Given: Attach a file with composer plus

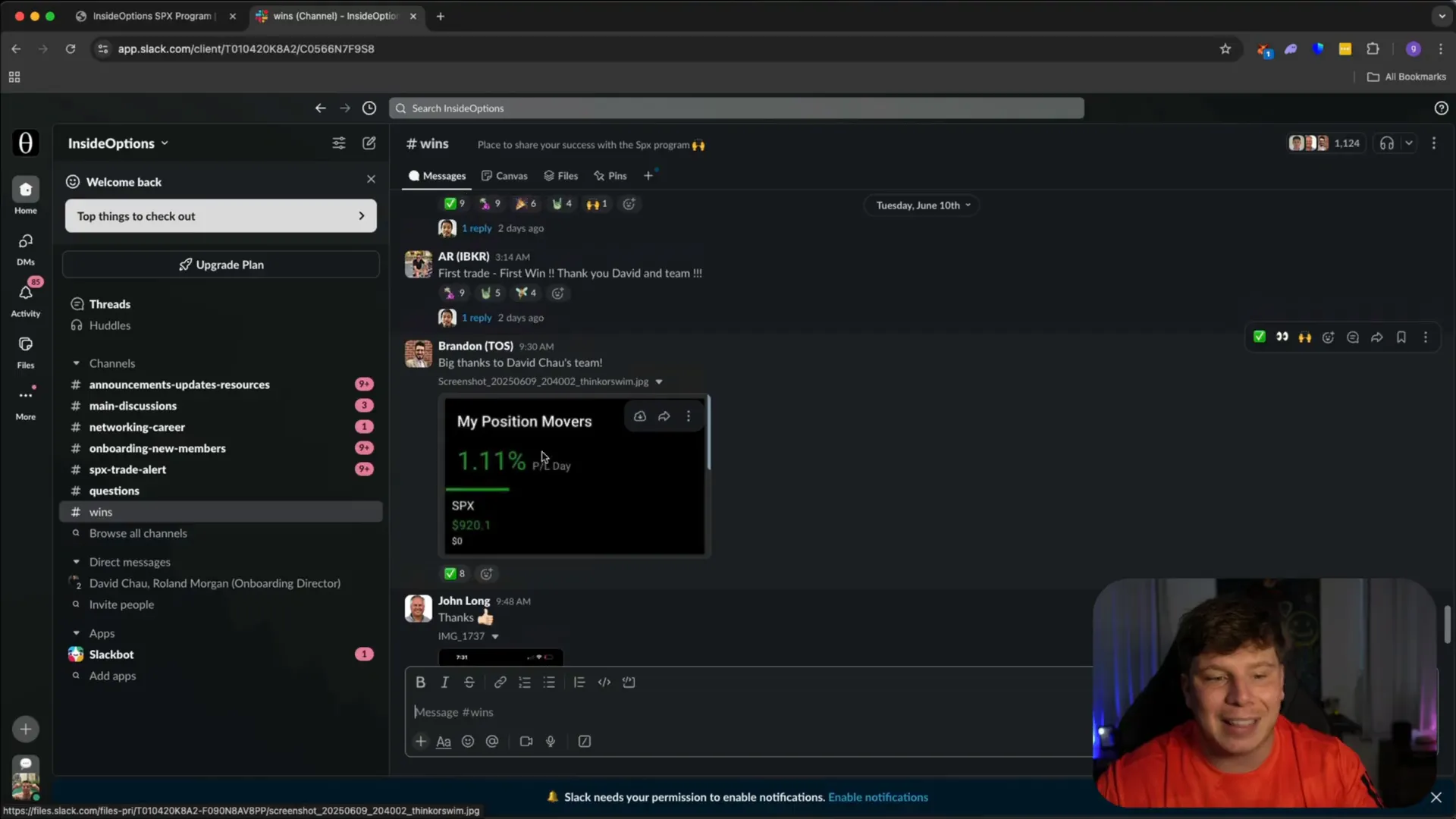Looking at the screenshot, I should (421, 742).
